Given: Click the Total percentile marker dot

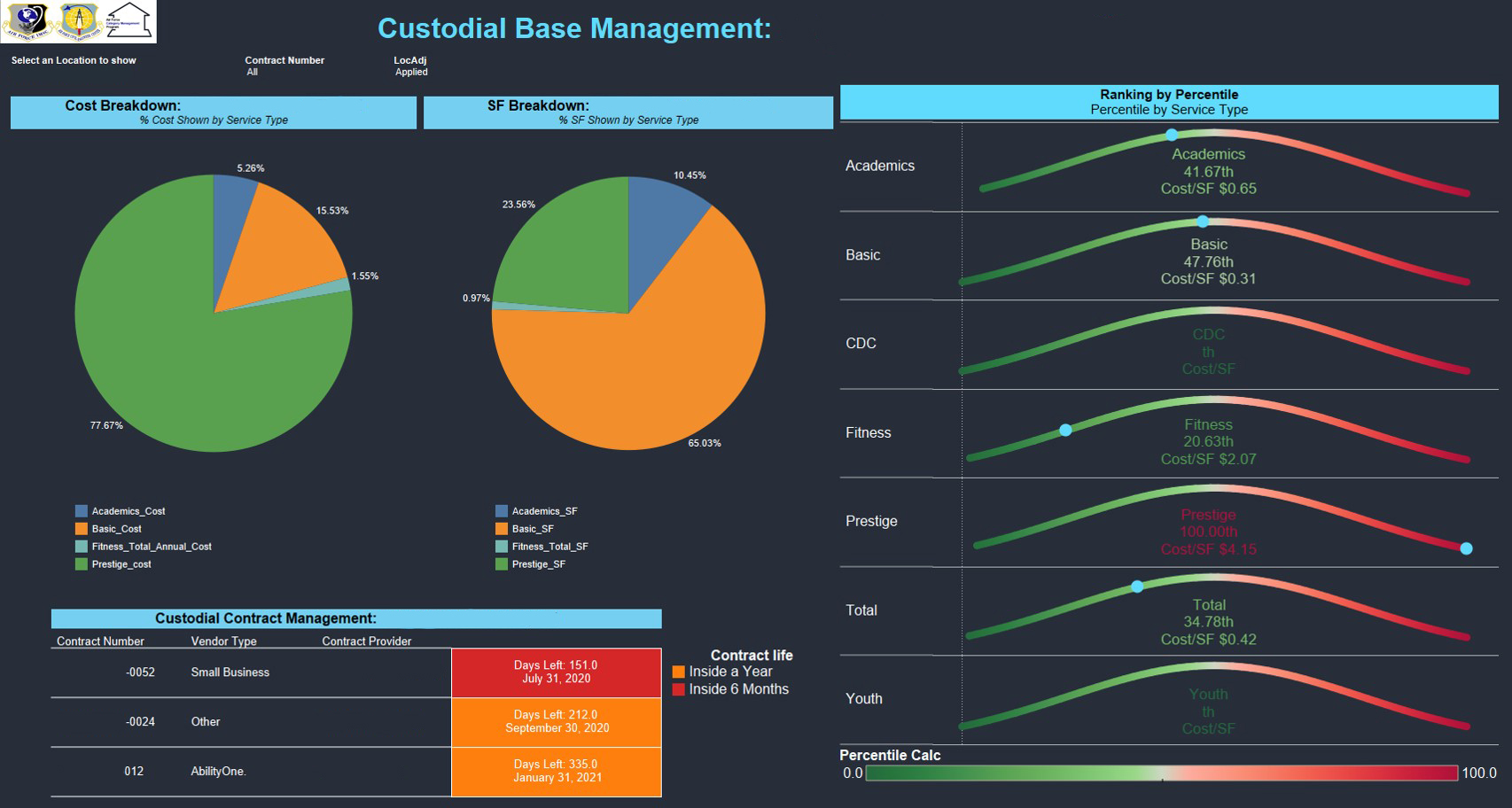Looking at the screenshot, I should 1137,585.
